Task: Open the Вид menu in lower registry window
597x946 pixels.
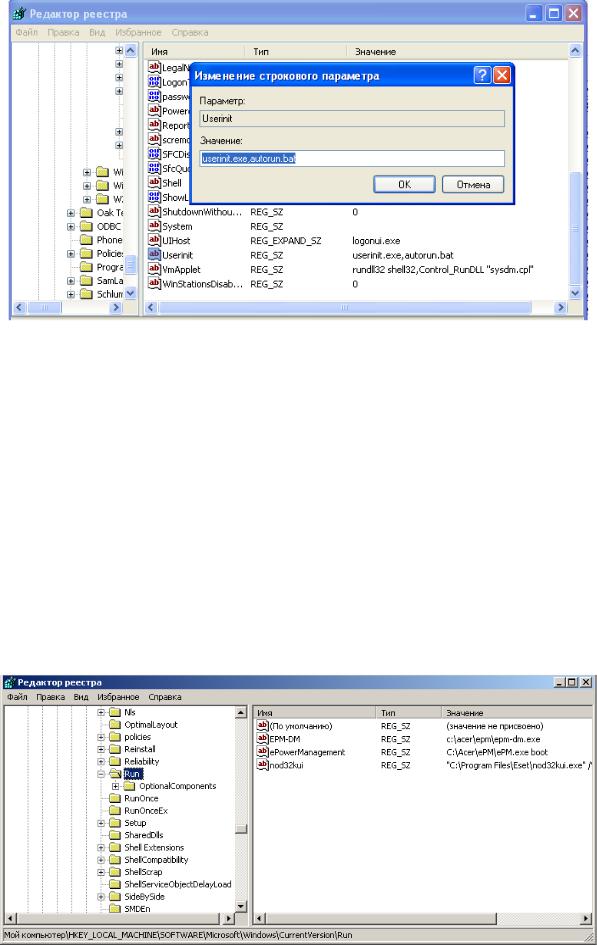Action: 81,697
